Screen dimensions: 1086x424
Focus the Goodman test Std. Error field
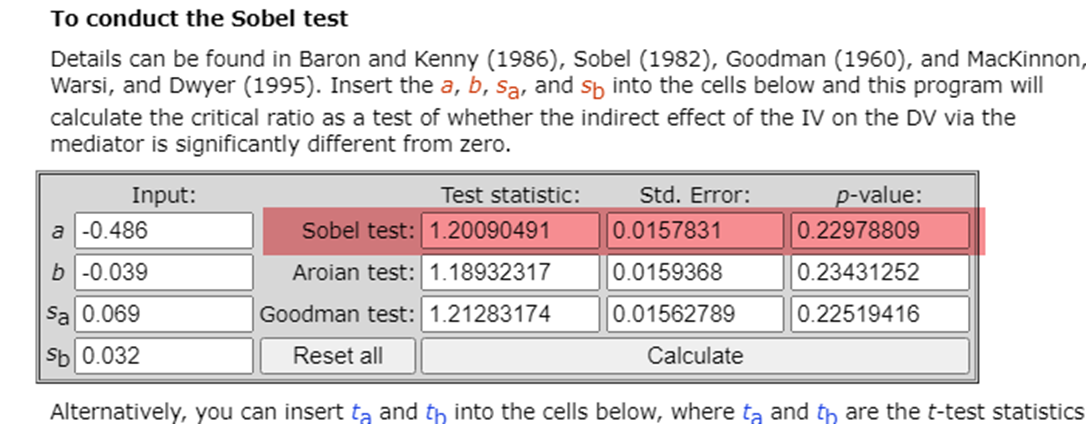[x=695, y=314]
